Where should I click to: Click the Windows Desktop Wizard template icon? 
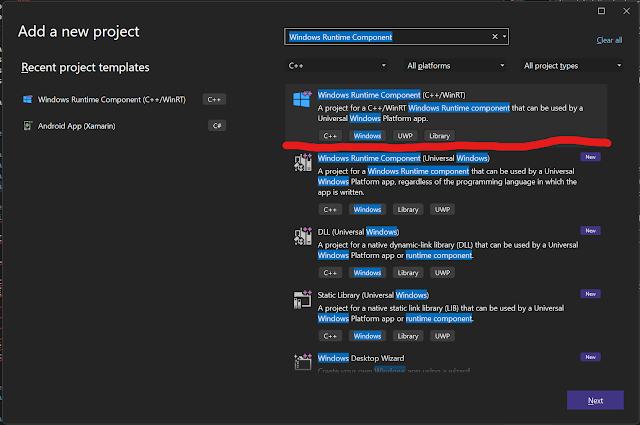(x=303, y=362)
